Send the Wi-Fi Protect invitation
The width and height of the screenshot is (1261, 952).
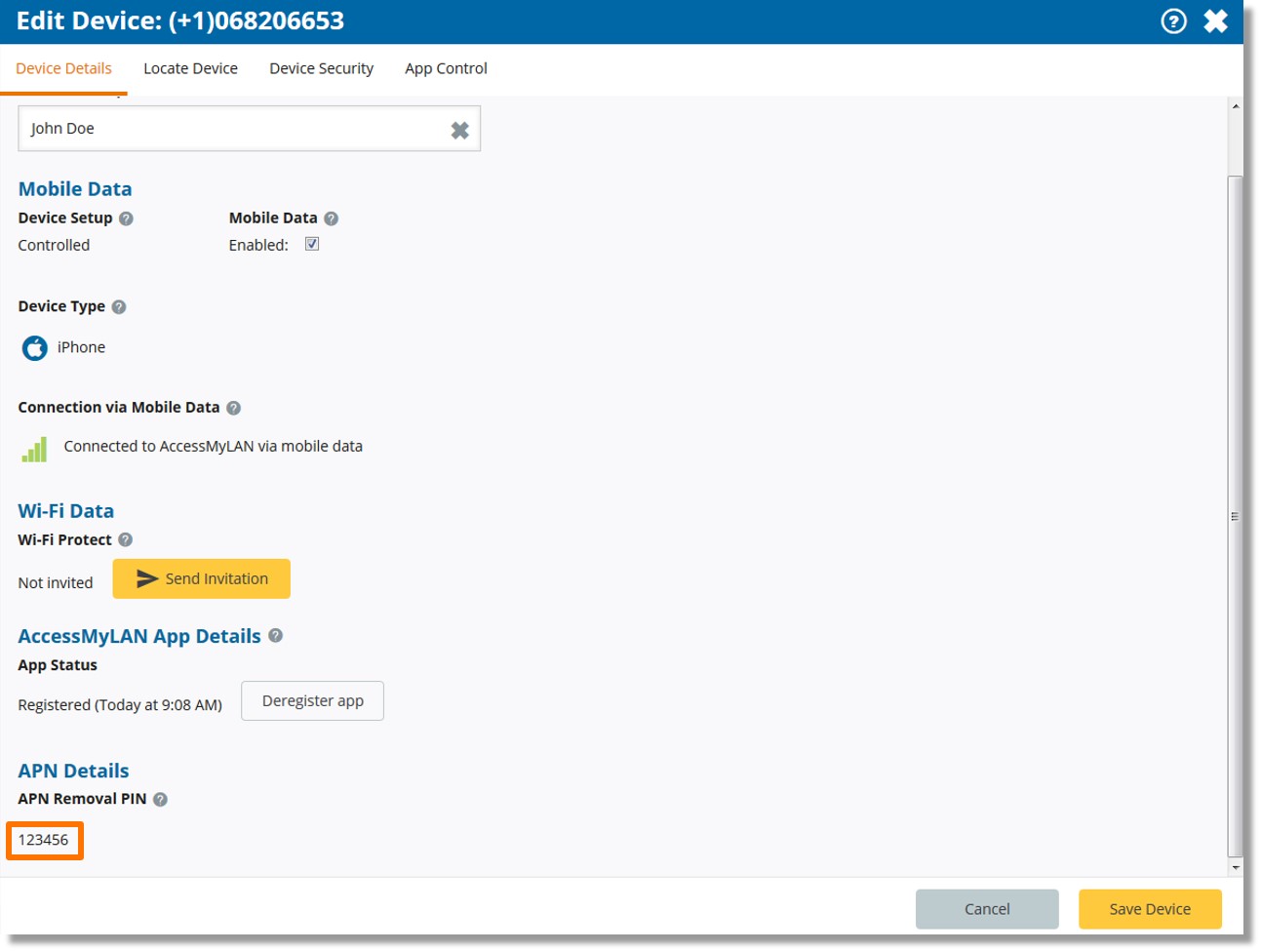(x=202, y=578)
